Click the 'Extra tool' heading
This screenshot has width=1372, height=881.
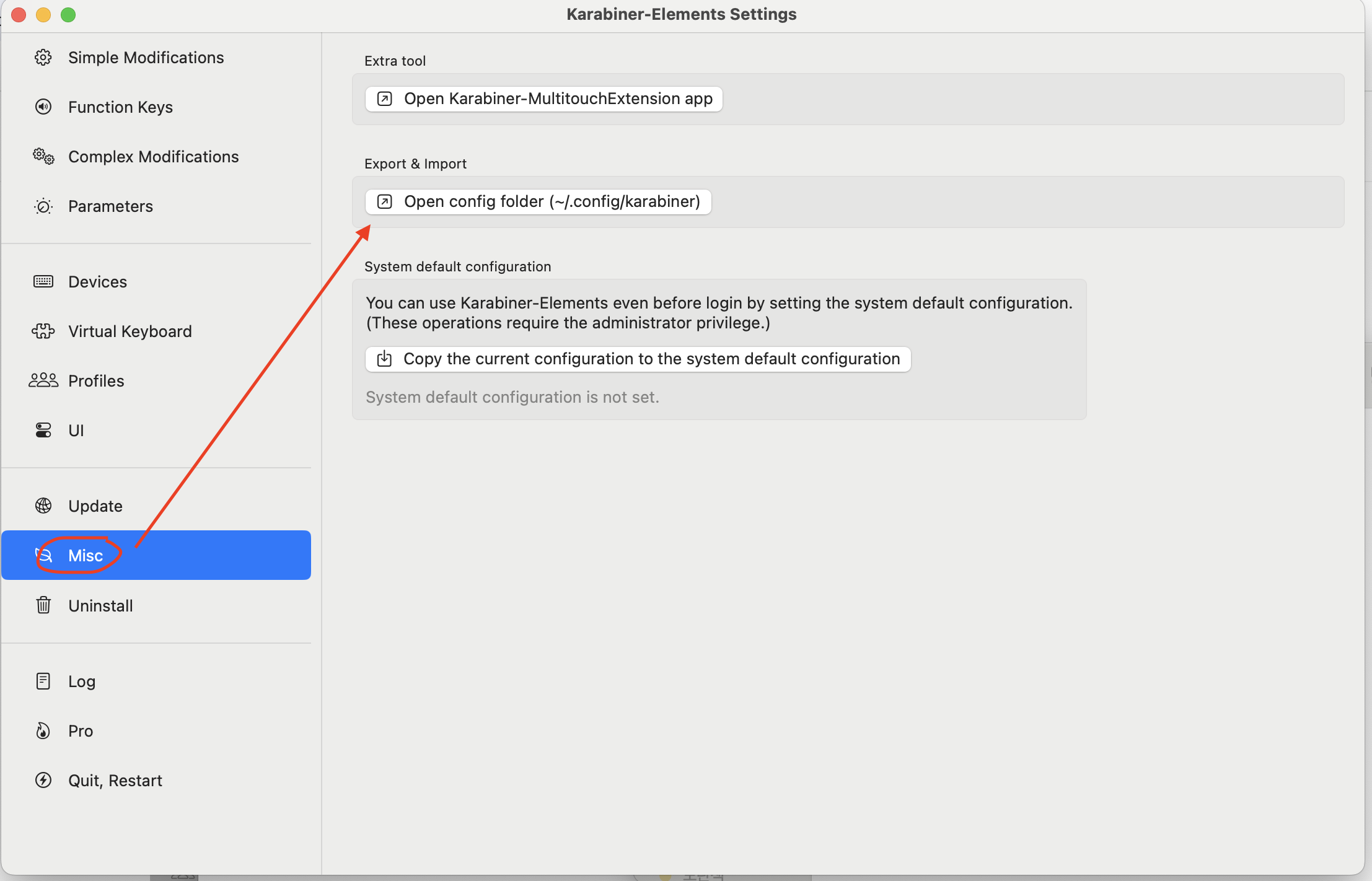click(395, 61)
